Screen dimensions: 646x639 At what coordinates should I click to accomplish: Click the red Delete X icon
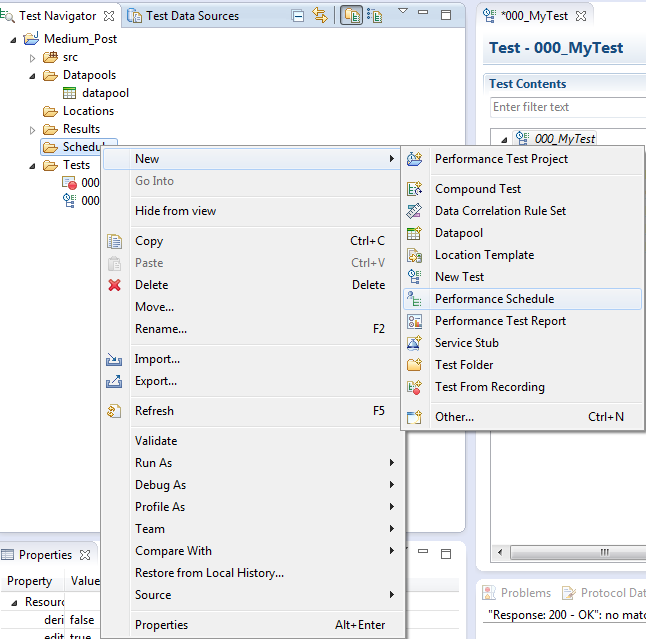(115, 285)
